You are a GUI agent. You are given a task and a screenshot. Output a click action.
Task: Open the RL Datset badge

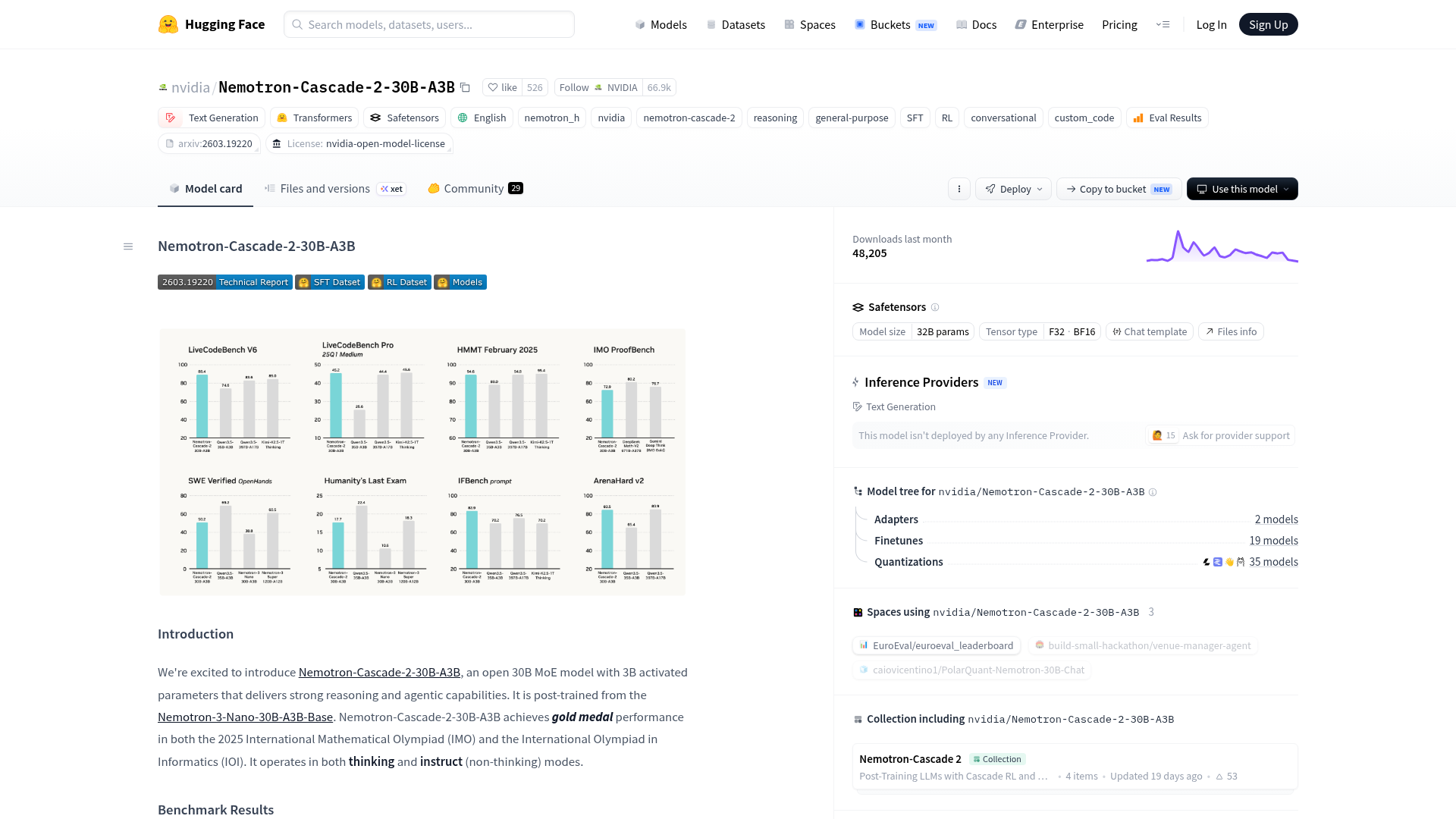pos(400,282)
